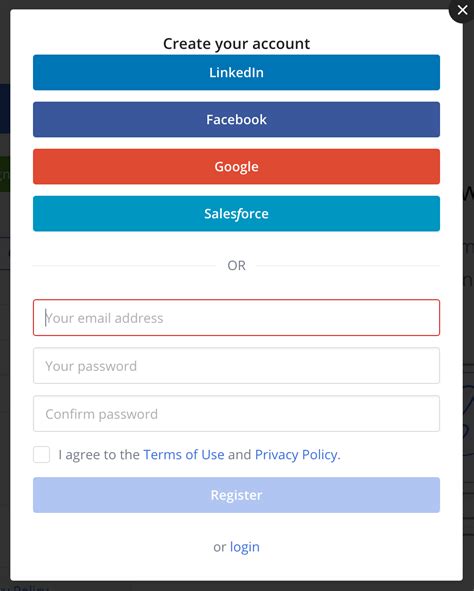Image resolution: width=474 pixels, height=591 pixels.
Task: Click the OR divider text
Action: point(236,266)
